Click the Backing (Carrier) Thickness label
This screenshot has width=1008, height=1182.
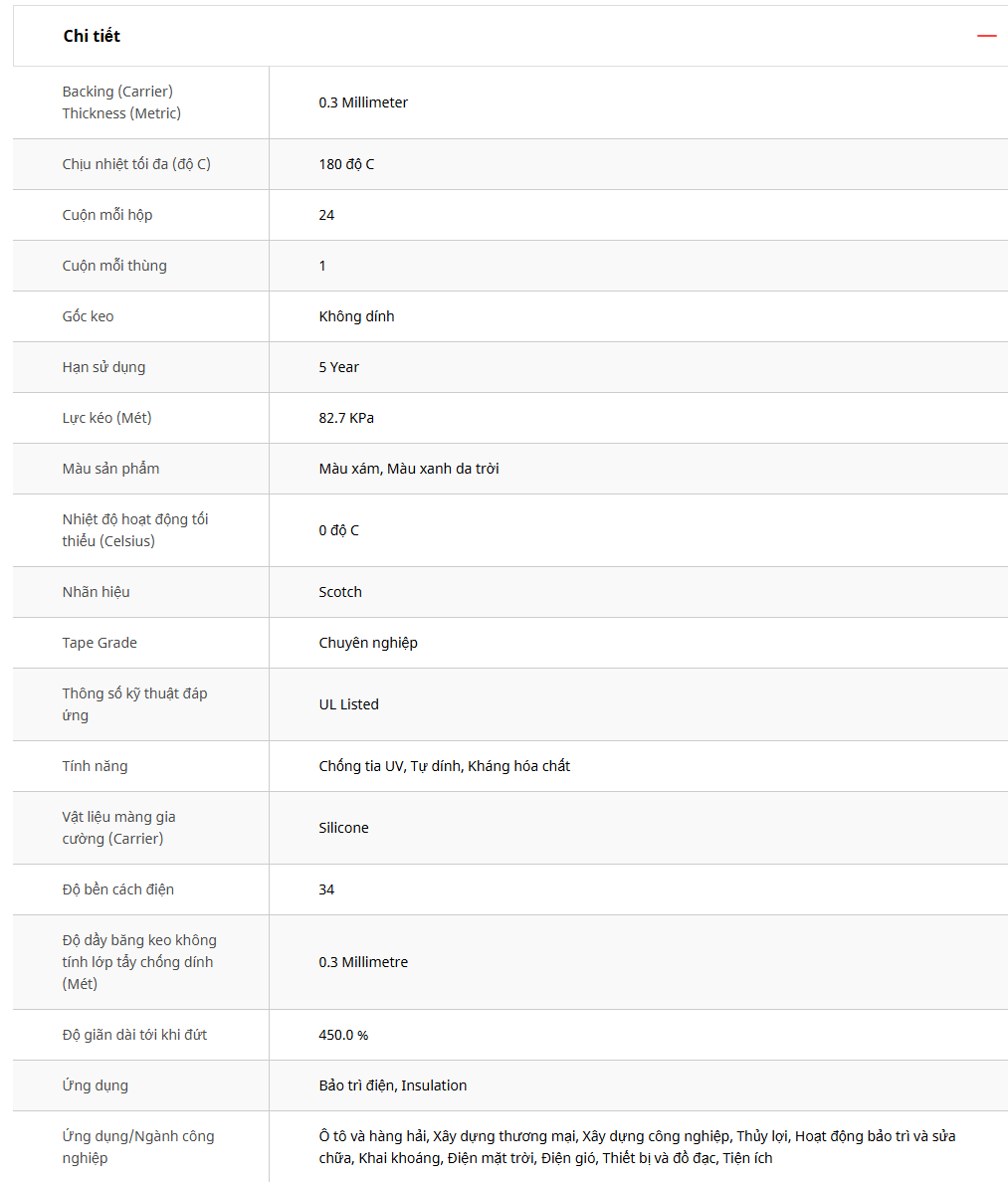pos(121,102)
